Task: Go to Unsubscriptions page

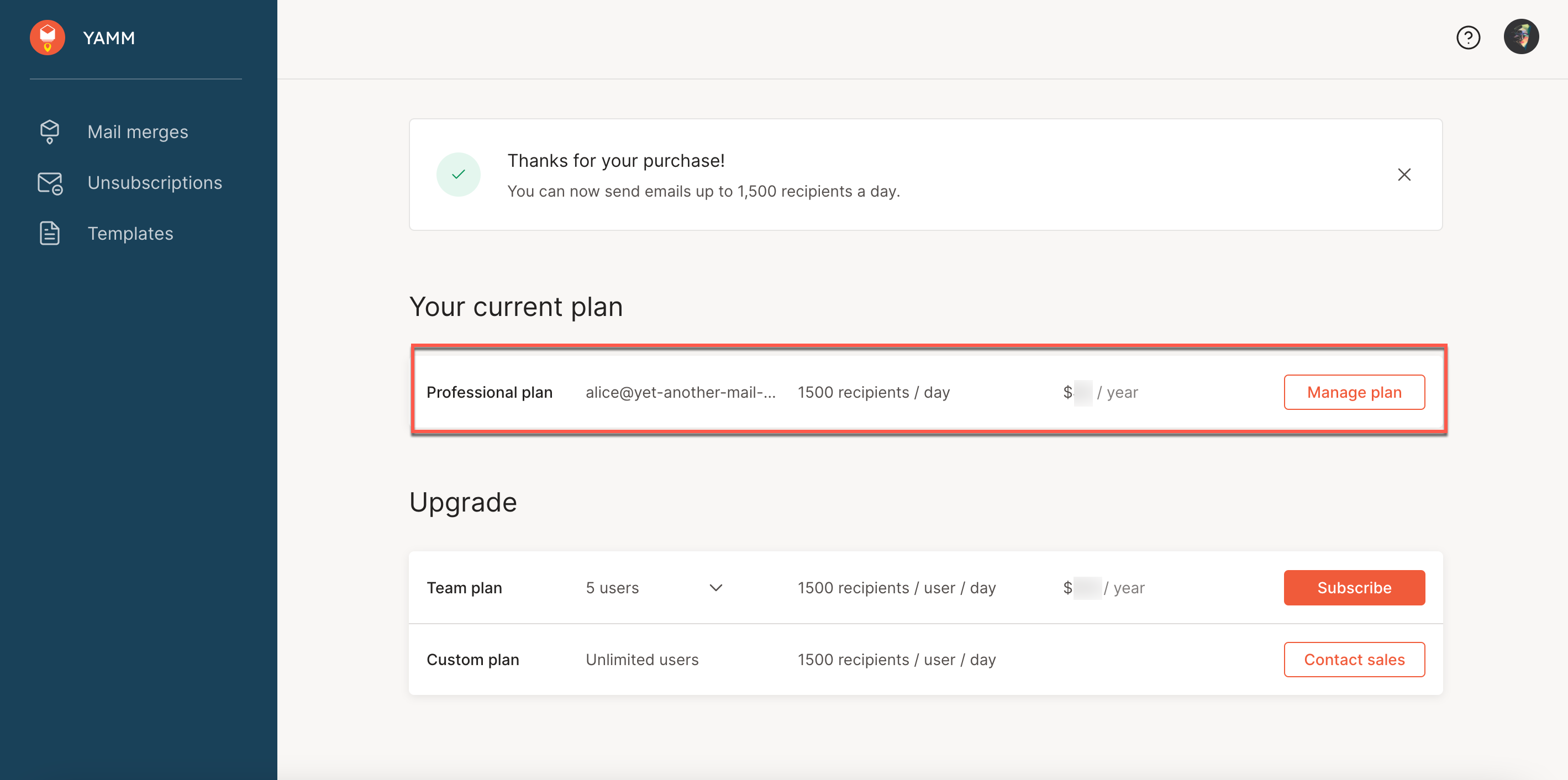Action: pos(155,182)
